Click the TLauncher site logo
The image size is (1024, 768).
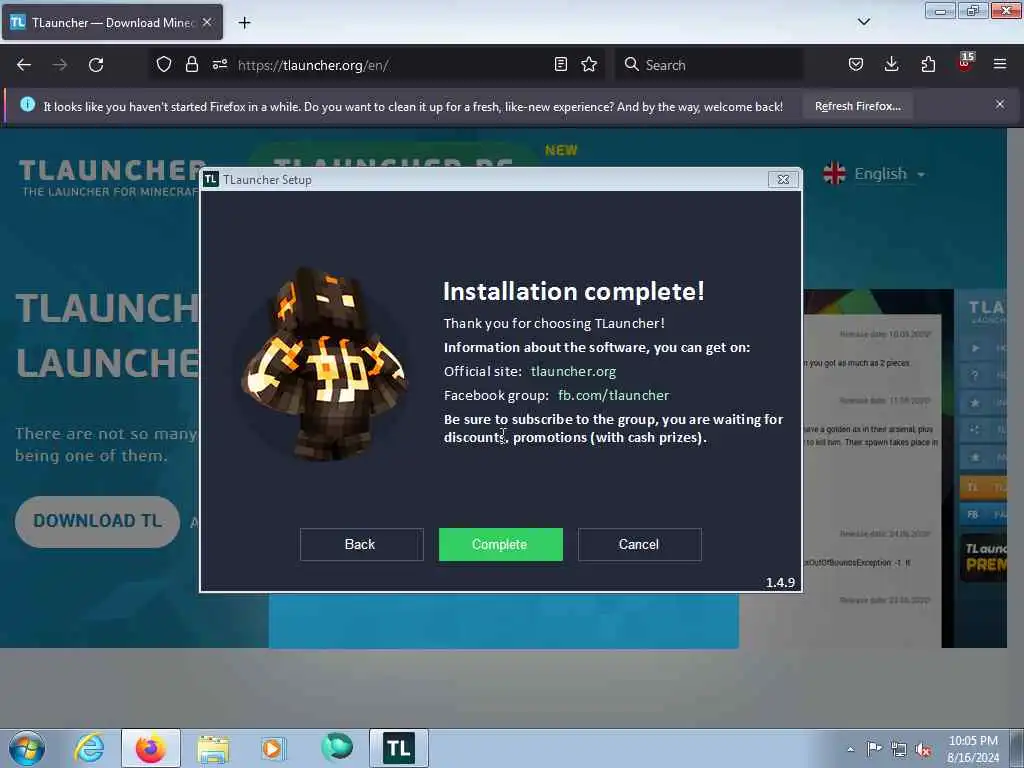[109, 178]
